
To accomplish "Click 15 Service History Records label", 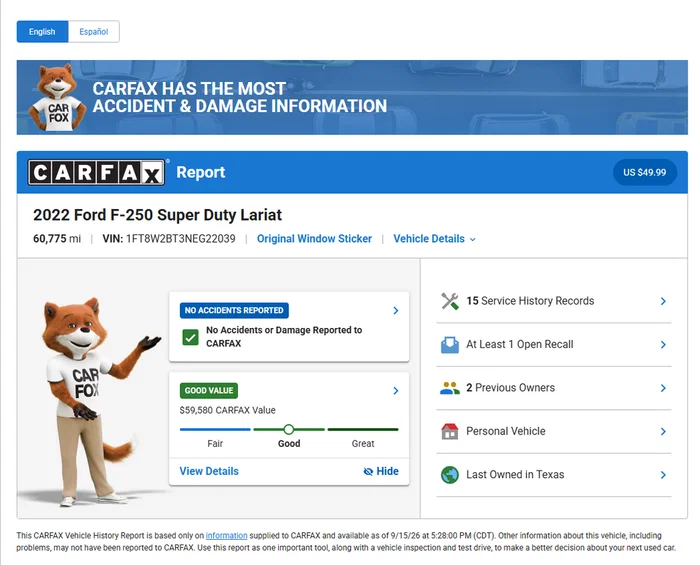I will click(530, 301).
